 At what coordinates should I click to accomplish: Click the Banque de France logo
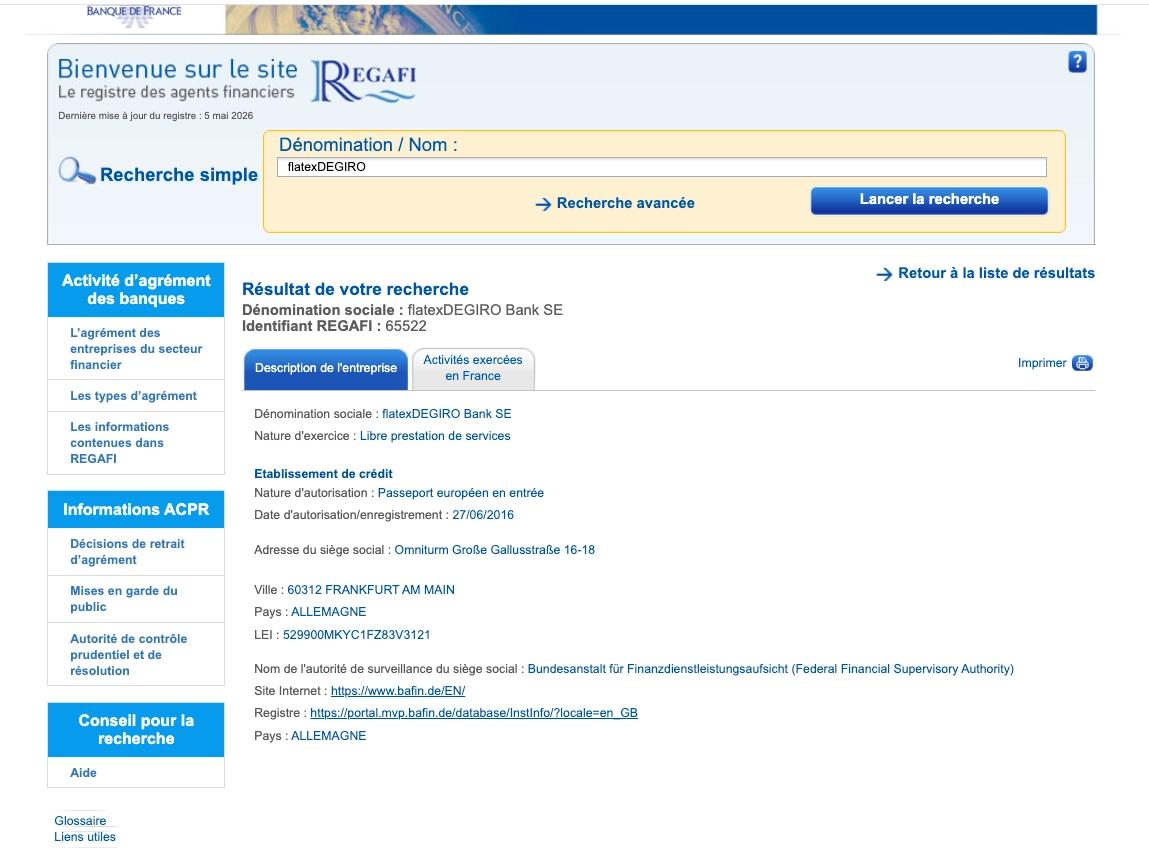[x=134, y=15]
